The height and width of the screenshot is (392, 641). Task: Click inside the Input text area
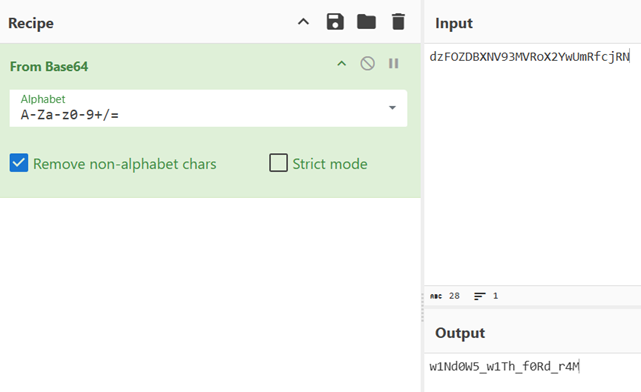click(x=532, y=164)
